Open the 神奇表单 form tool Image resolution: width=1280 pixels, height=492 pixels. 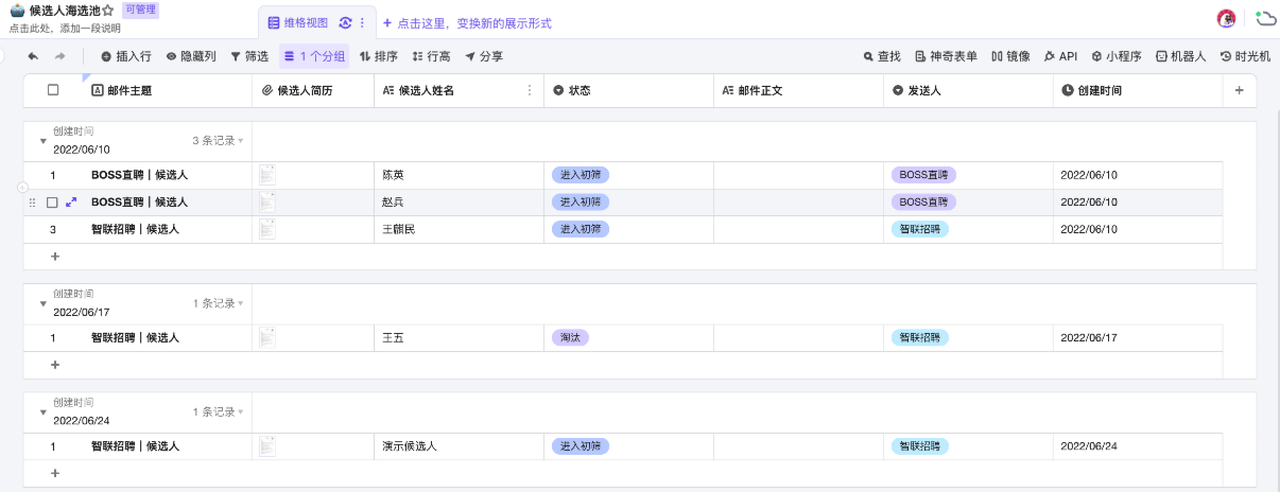pos(945,57)
